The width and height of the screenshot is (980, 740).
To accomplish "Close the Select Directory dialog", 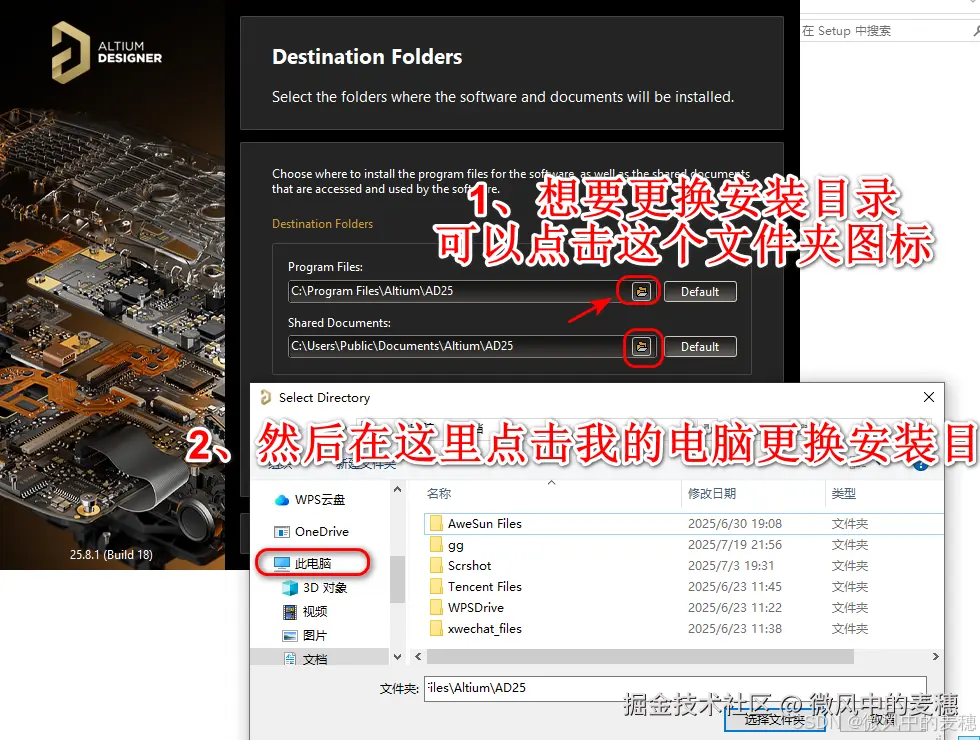I will click(x=929, y=398).
